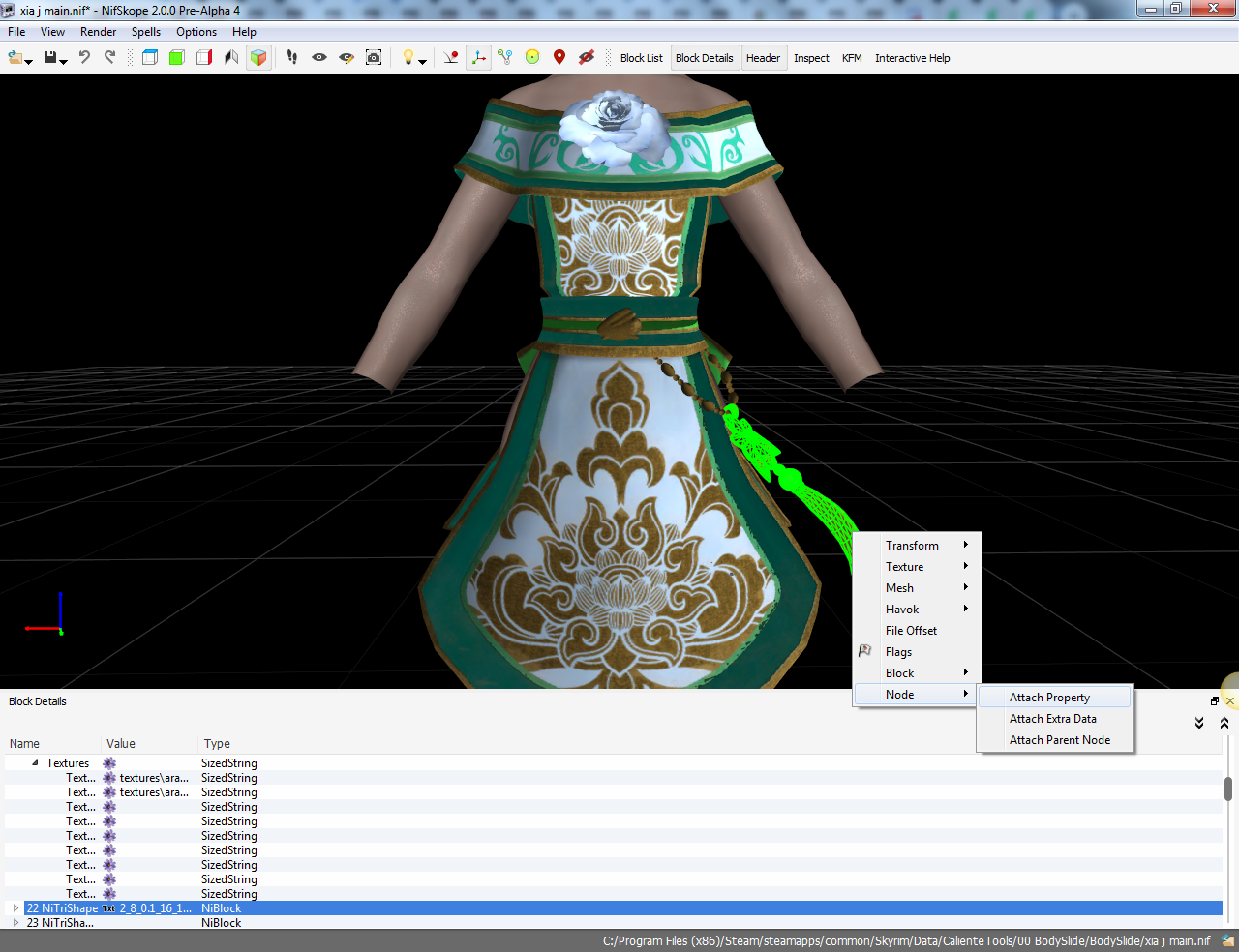Open the Options menu
1239x952 pixels.
196,32
